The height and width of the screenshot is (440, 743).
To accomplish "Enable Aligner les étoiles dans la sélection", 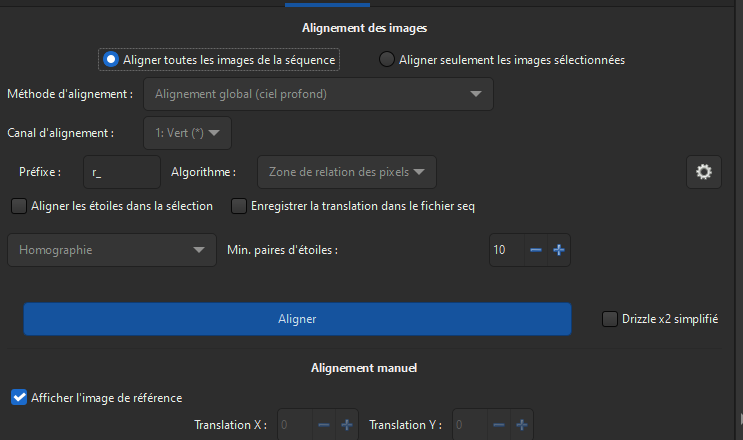I will pyautogui.click(x=18, y=206).
